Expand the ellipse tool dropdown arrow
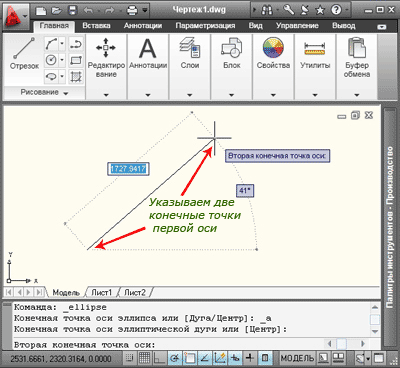The image size is (400, 368). click(x=62, y=77)
